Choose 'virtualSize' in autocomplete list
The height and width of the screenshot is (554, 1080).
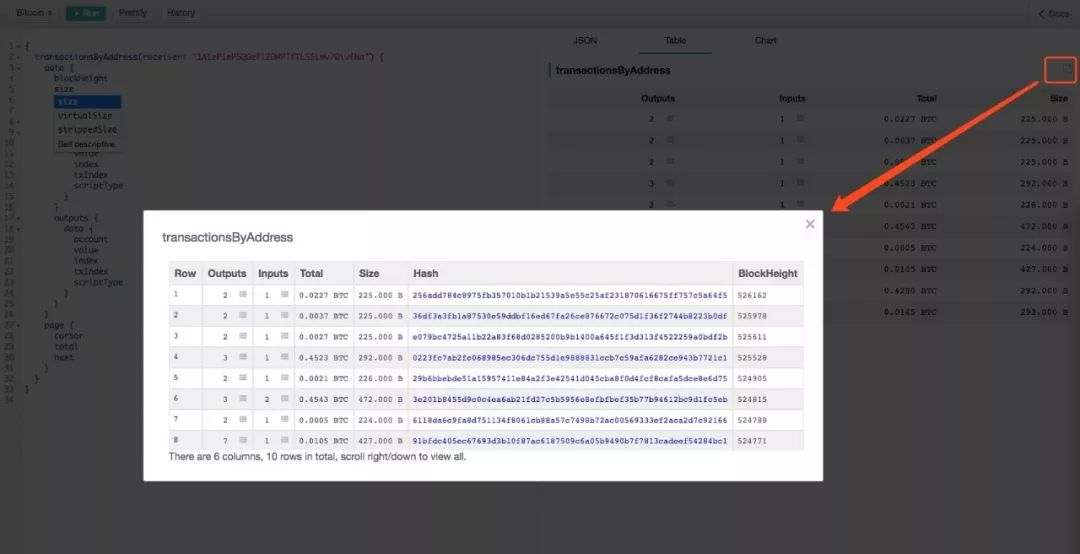87,116
